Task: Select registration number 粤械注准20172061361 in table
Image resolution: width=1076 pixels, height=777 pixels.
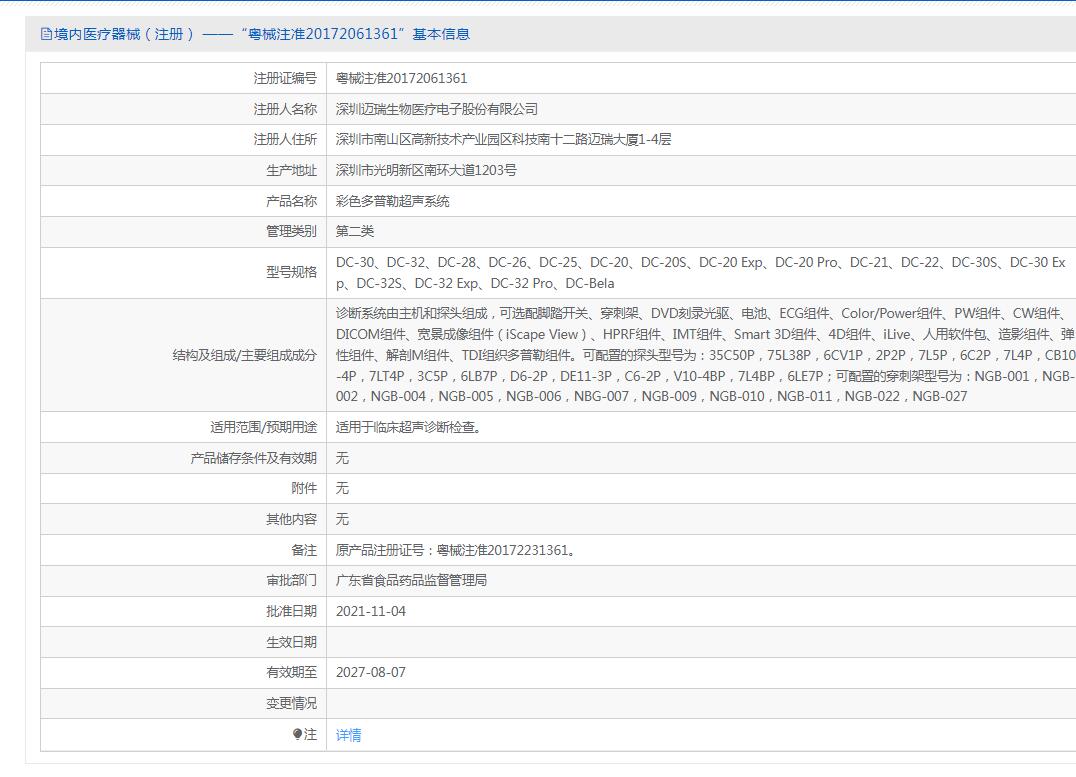Action: (401, 78)
